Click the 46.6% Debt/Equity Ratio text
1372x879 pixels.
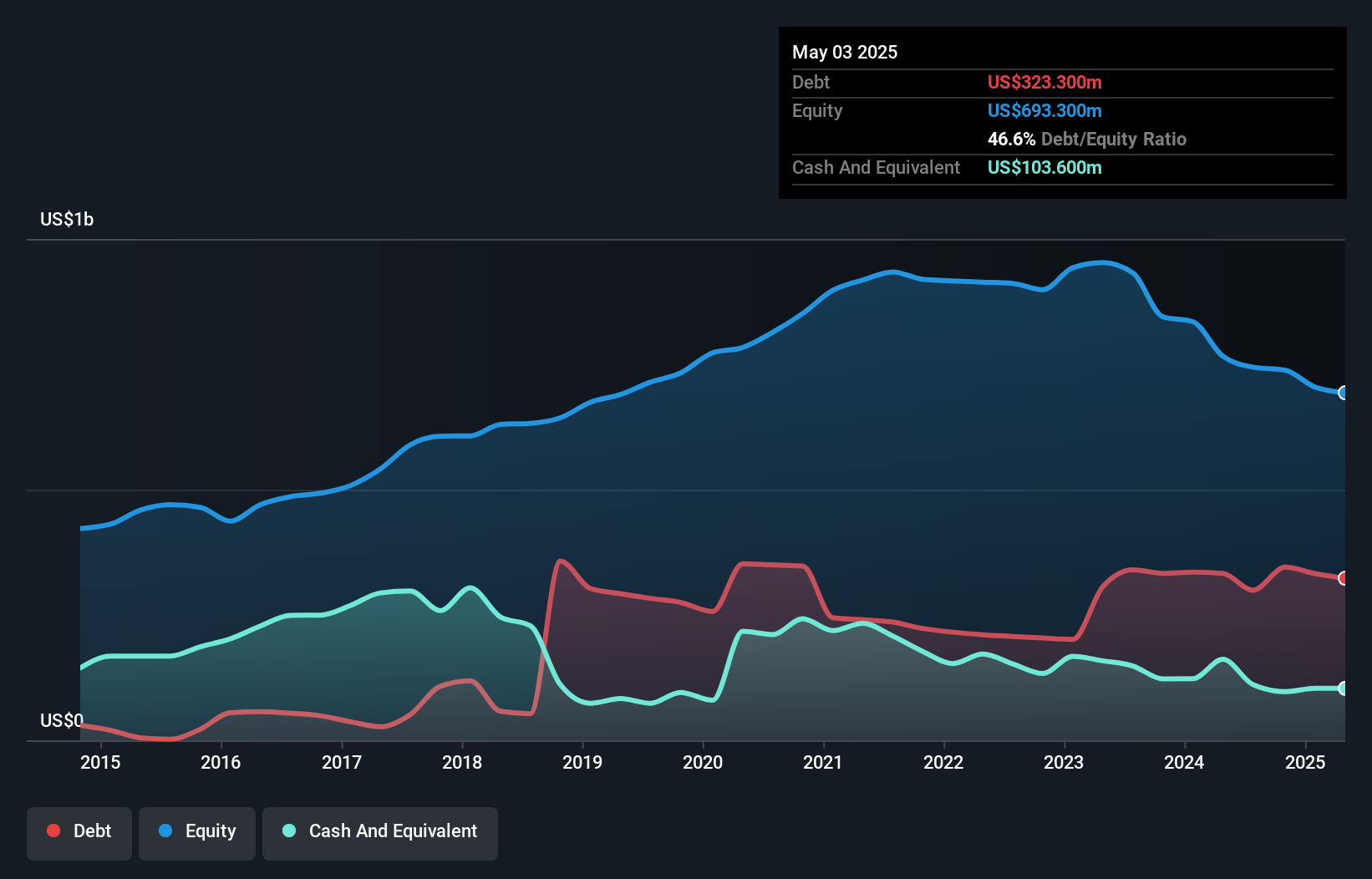pos(1087,139)
